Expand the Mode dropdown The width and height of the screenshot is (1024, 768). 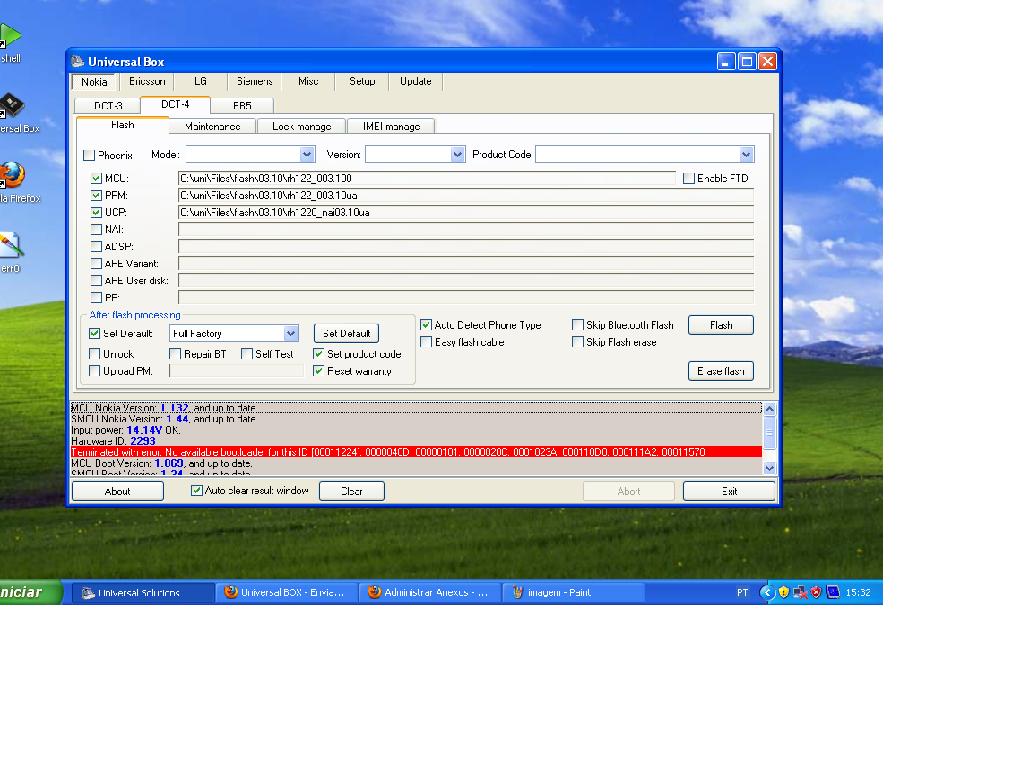coord(307,155)
